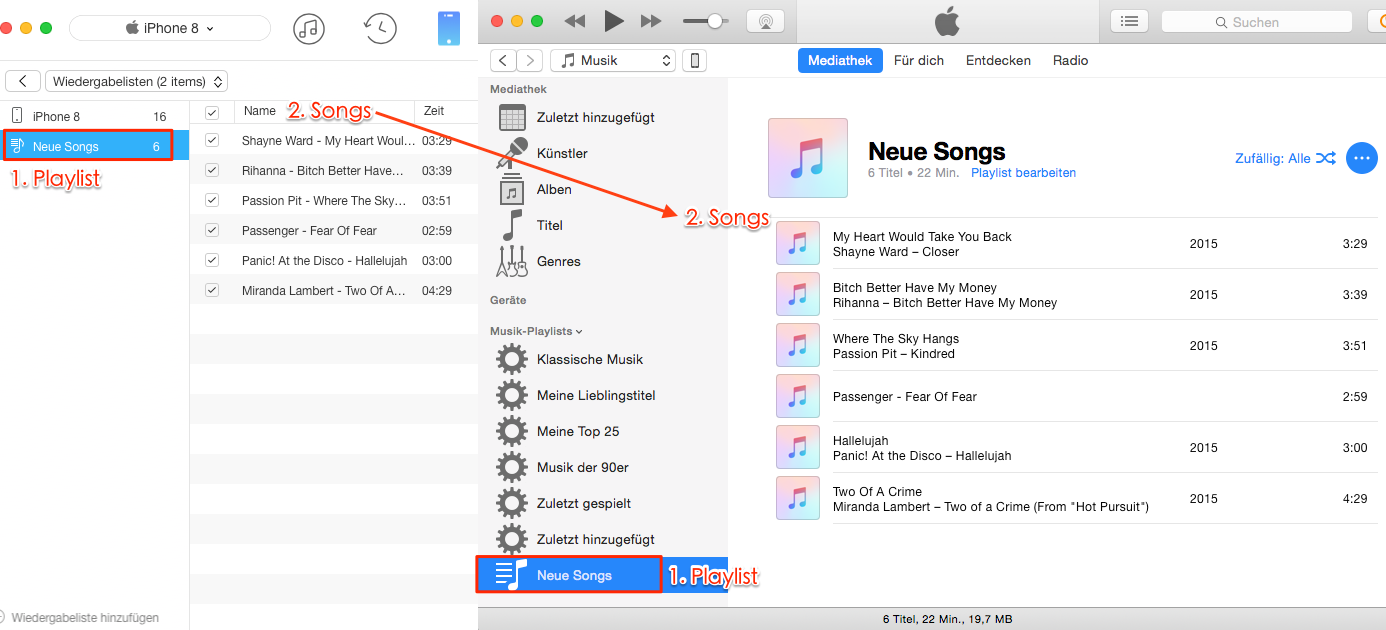The height and width of the screenshot is (630, 1386).
Task: Select the Two Of A Crime track in iTunes
Action: pyautogui.click(x=1076, y=498)
